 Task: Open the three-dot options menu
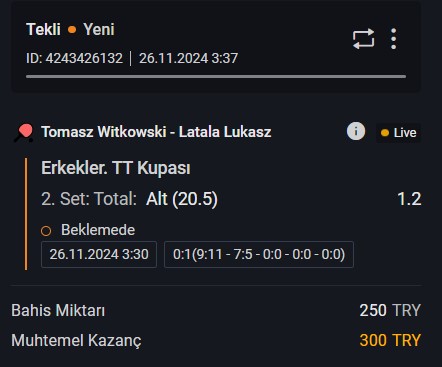(x=394, y=39)
